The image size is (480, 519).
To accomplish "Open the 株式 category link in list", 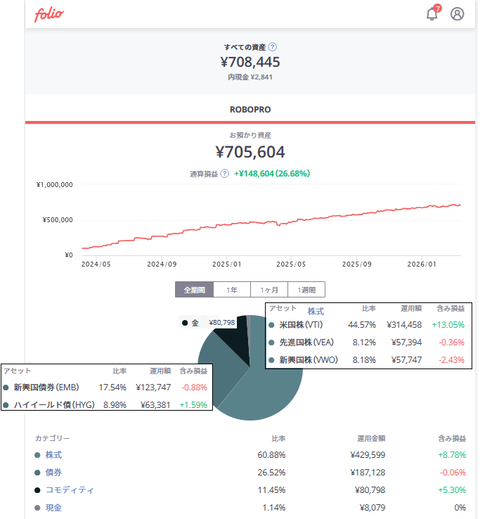I will tap(54, 455).
